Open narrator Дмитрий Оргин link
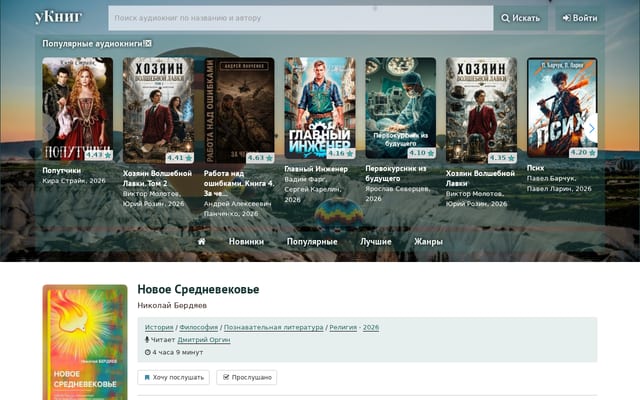 [x=204, y=340]
